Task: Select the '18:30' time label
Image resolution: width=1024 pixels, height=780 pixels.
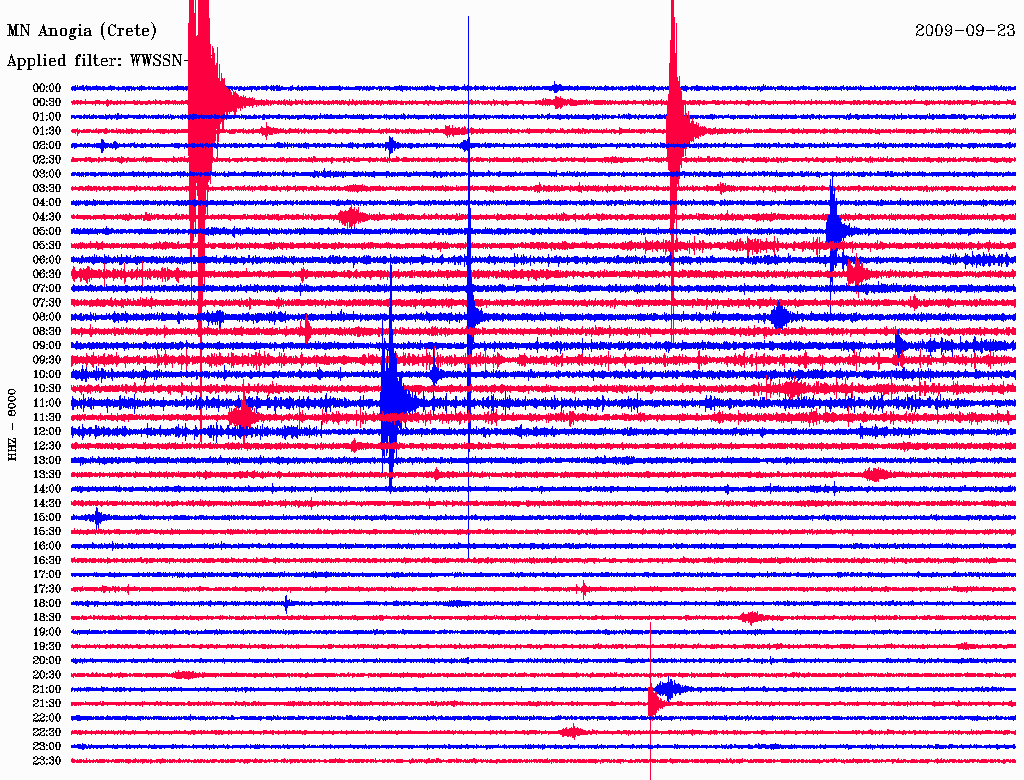Action: click(47, 617)
